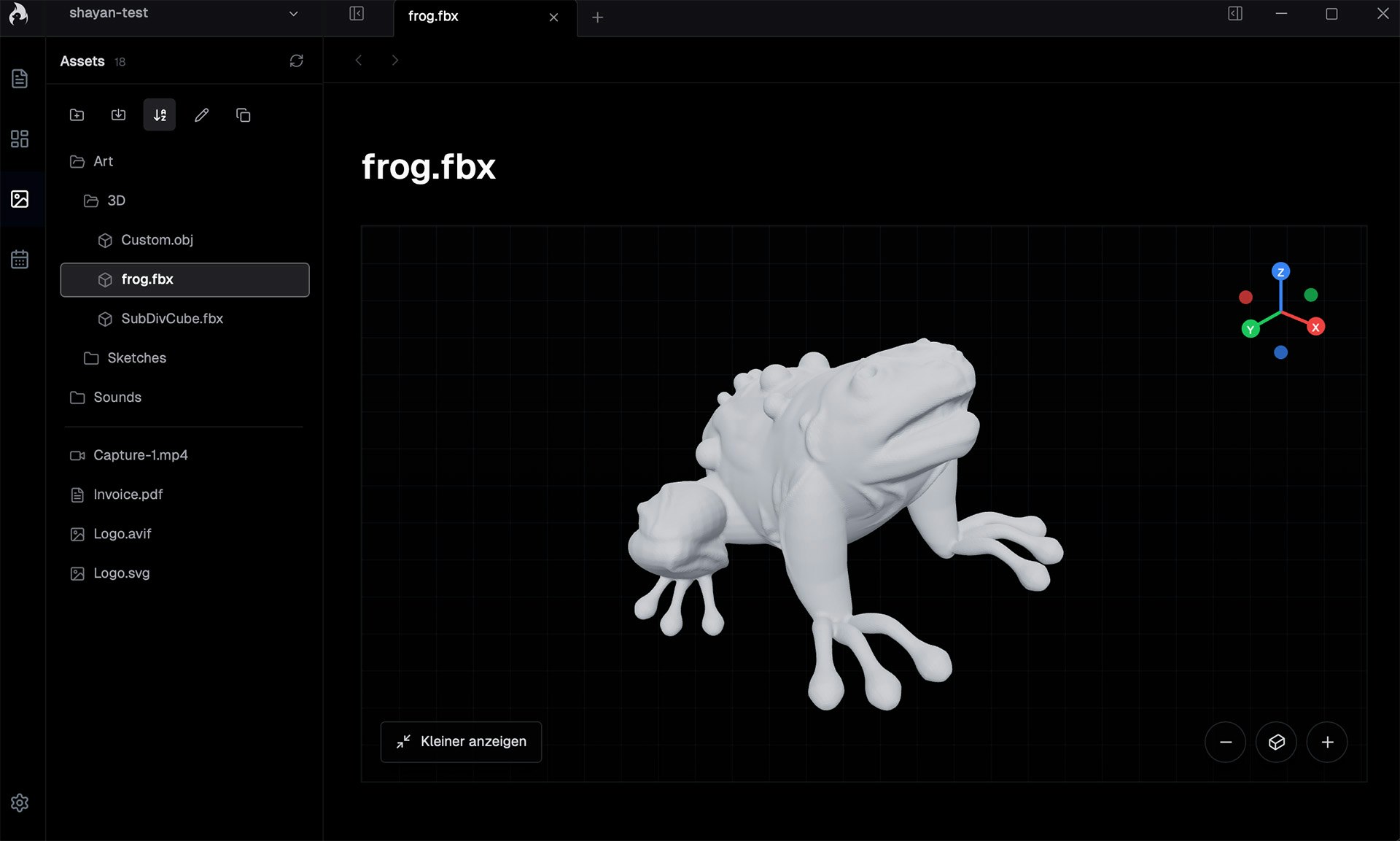Add a new tab with plus
This screenshot has height=841, width=1400.
click(x=597, y=17)
